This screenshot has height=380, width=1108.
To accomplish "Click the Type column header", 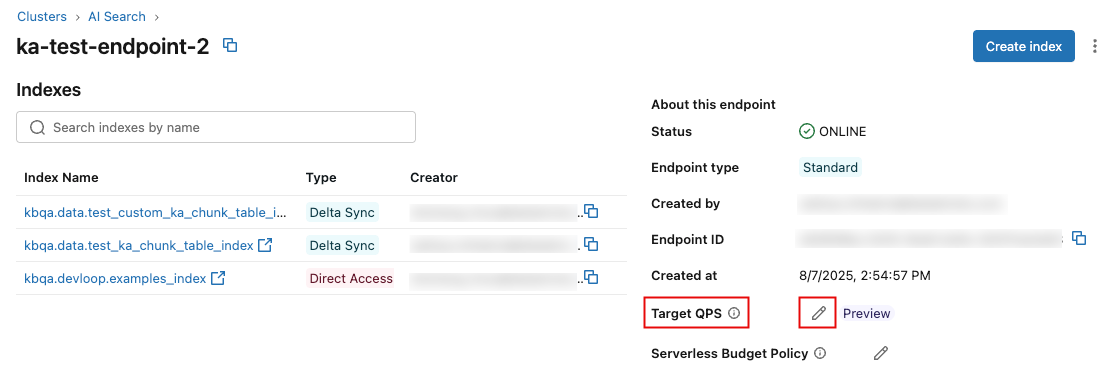I will [x=321, y=177].
